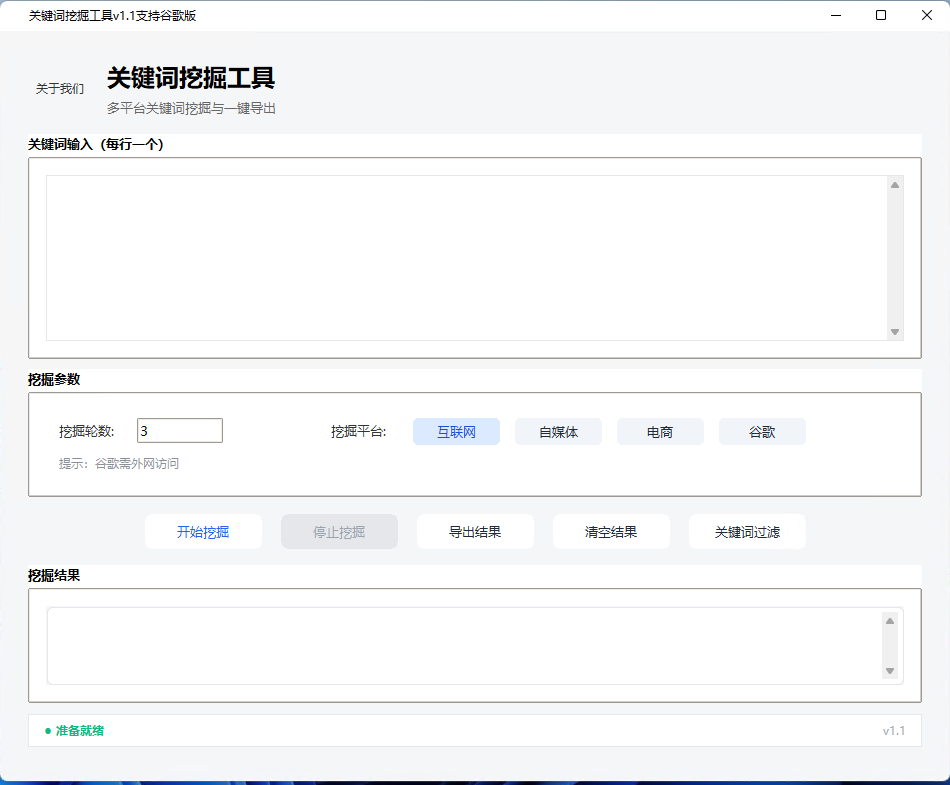Click the keyword input scrollbar down arrow
The width and height of the screenshot is (950, 785).
[x=895, y=332]
